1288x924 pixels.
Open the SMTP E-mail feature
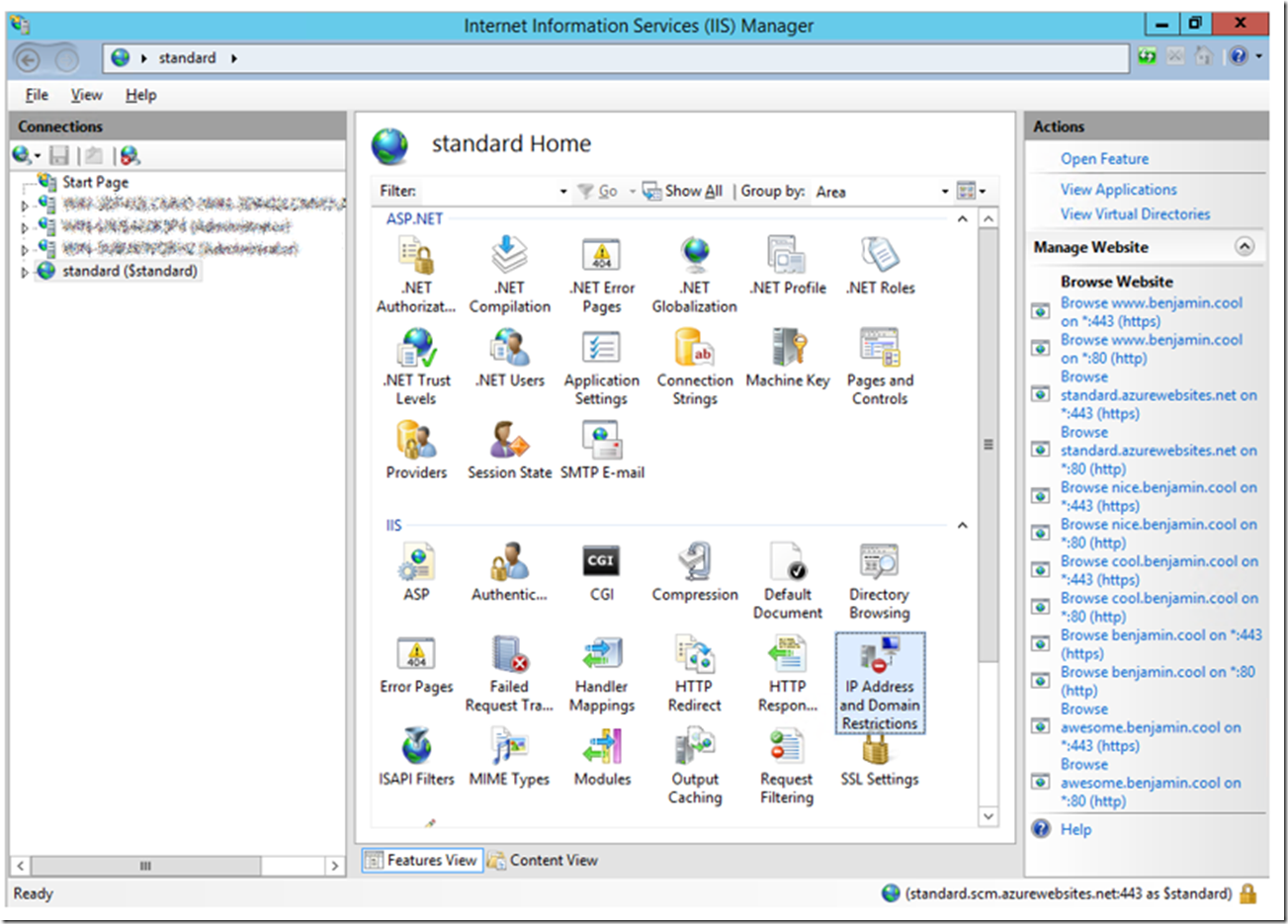(602, 451)
